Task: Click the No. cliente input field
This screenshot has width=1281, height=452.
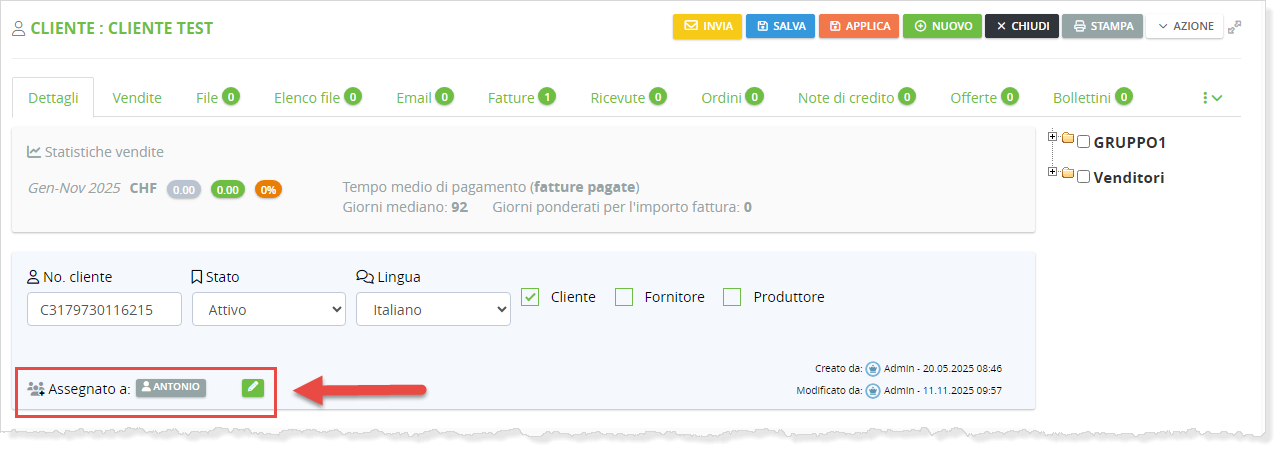Action: pos(104,310)
